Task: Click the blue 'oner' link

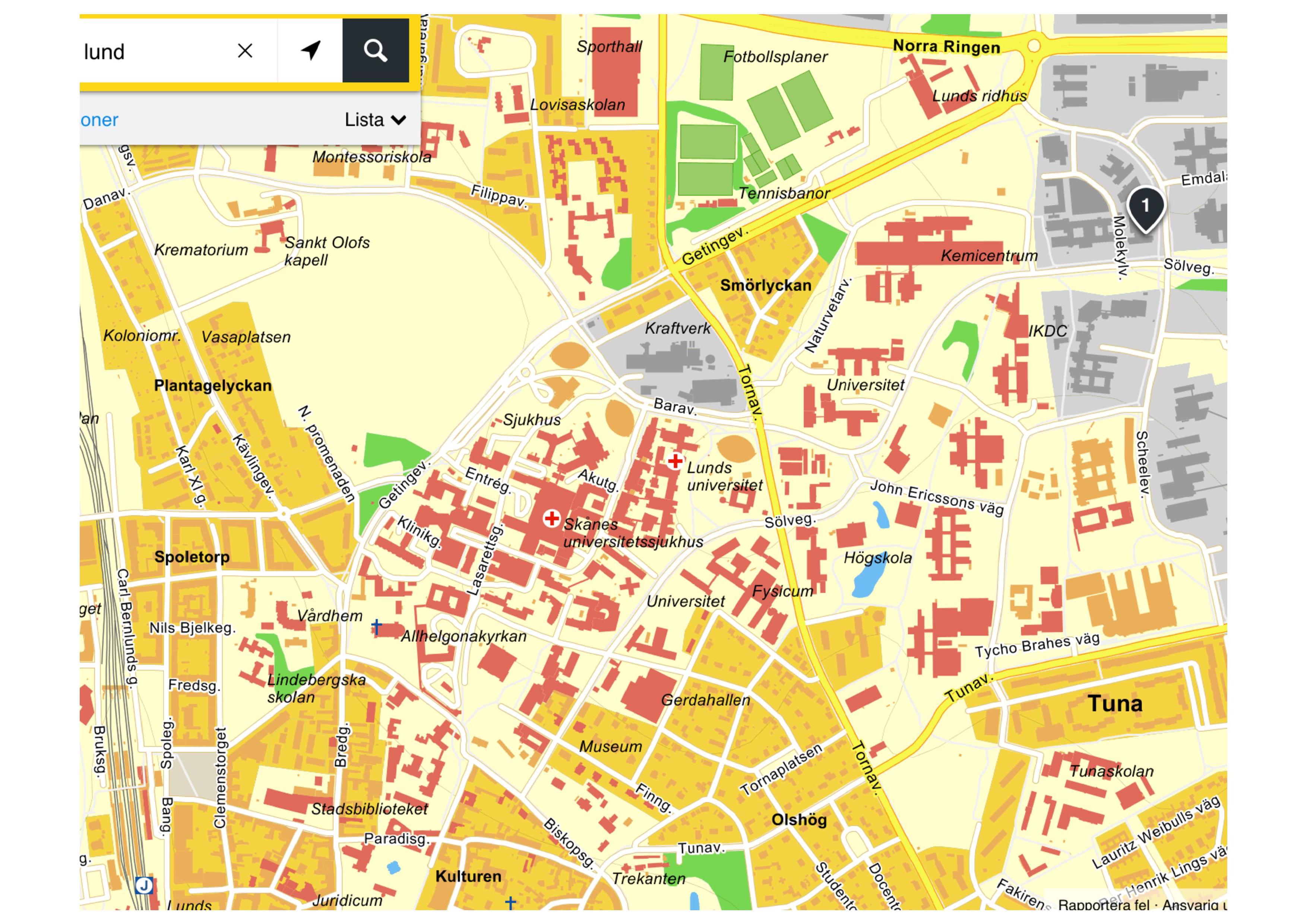Action: pyautogui.click(x=99, y=120)
